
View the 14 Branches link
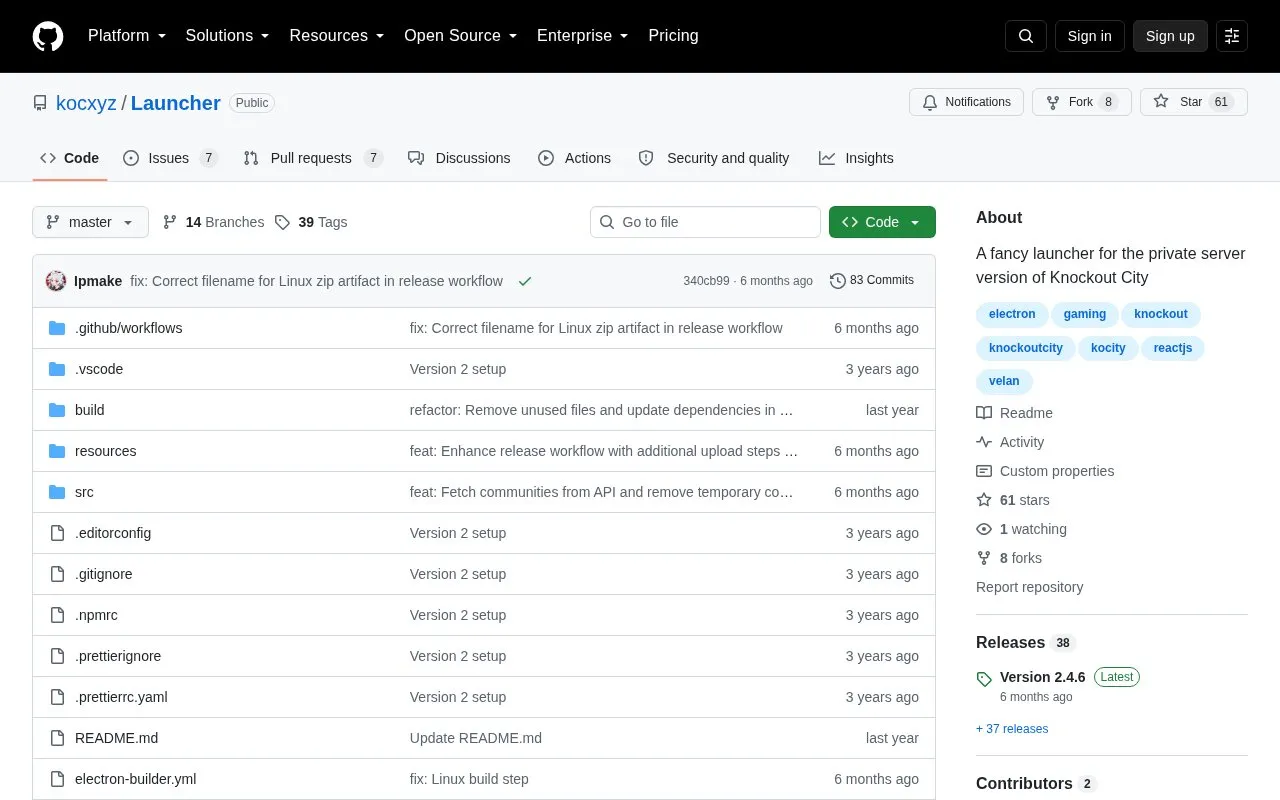(x=213, y=222)
